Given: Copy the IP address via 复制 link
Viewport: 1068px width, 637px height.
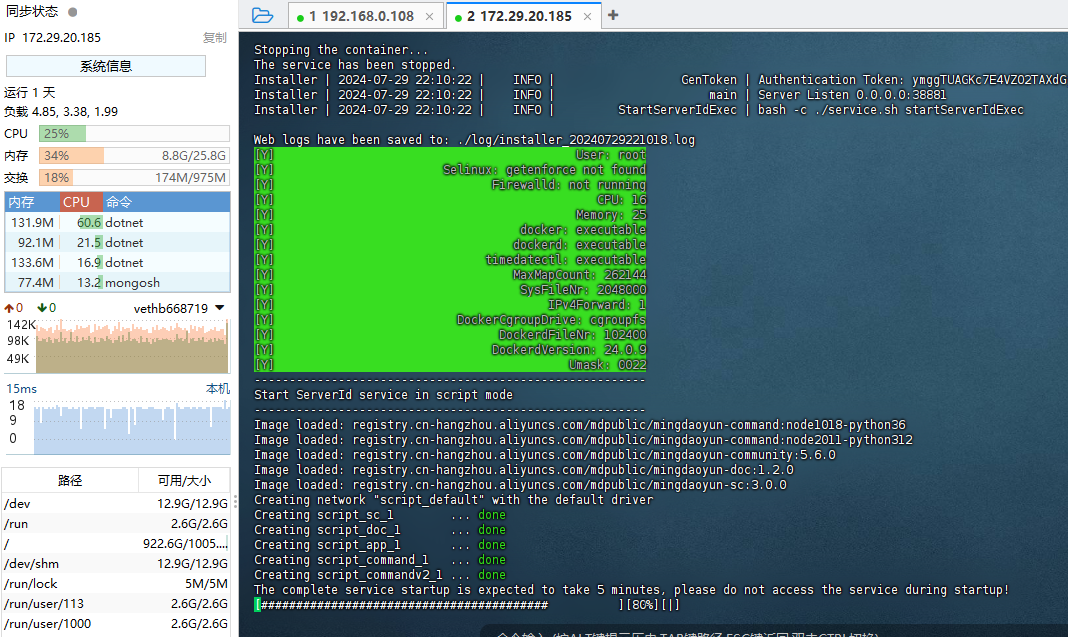Looking at the screenshot, I should (x=214, y=38).
